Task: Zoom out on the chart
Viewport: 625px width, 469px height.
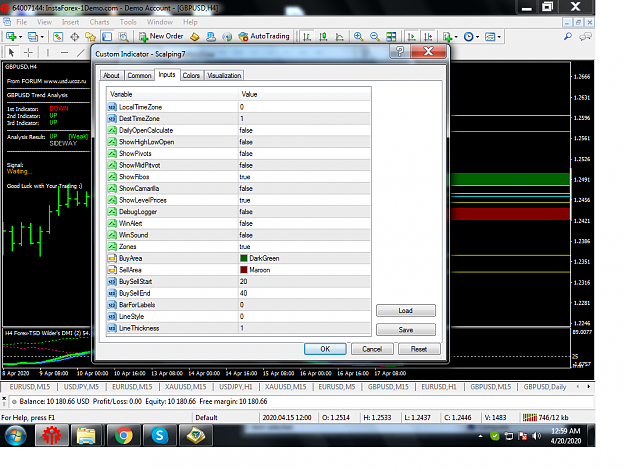Action: [375, 37]
